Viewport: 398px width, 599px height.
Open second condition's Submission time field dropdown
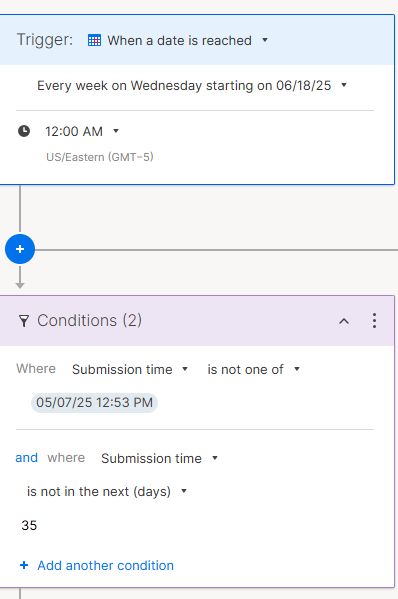159,458
